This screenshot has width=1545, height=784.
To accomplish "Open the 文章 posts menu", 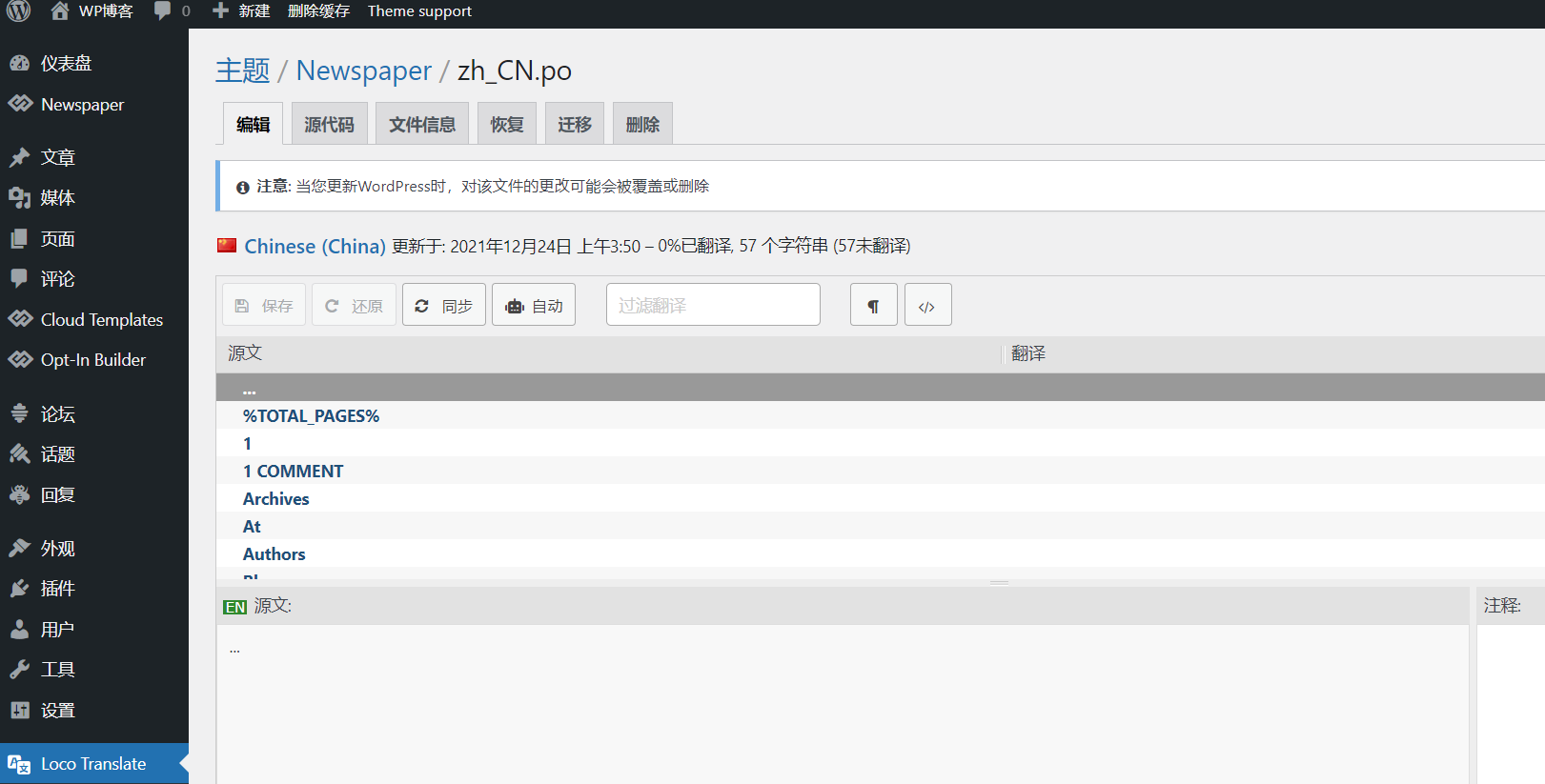I will tap(94, 157).
